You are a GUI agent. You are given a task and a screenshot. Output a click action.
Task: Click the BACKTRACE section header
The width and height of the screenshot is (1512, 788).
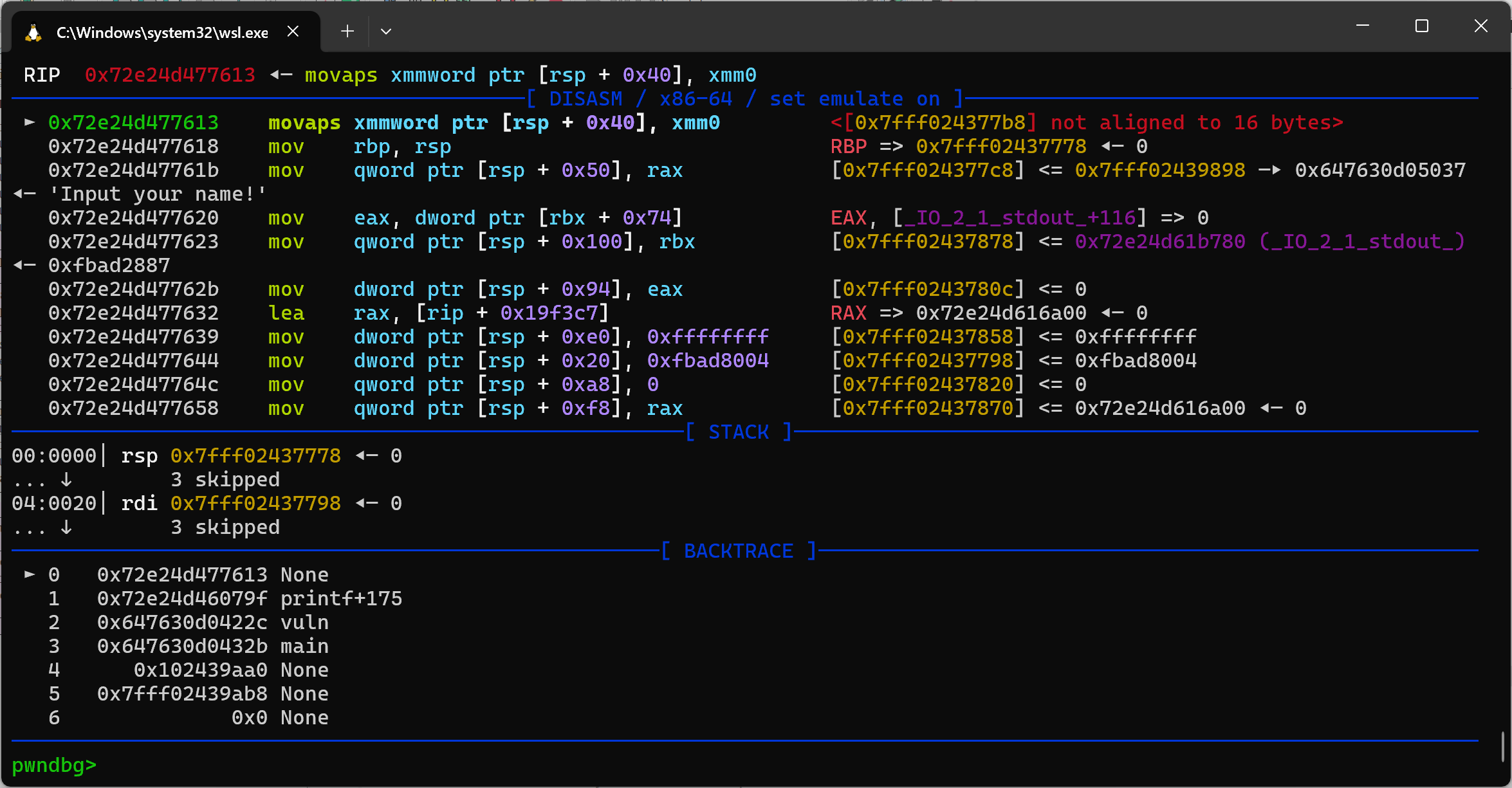[x=739, y=551]
